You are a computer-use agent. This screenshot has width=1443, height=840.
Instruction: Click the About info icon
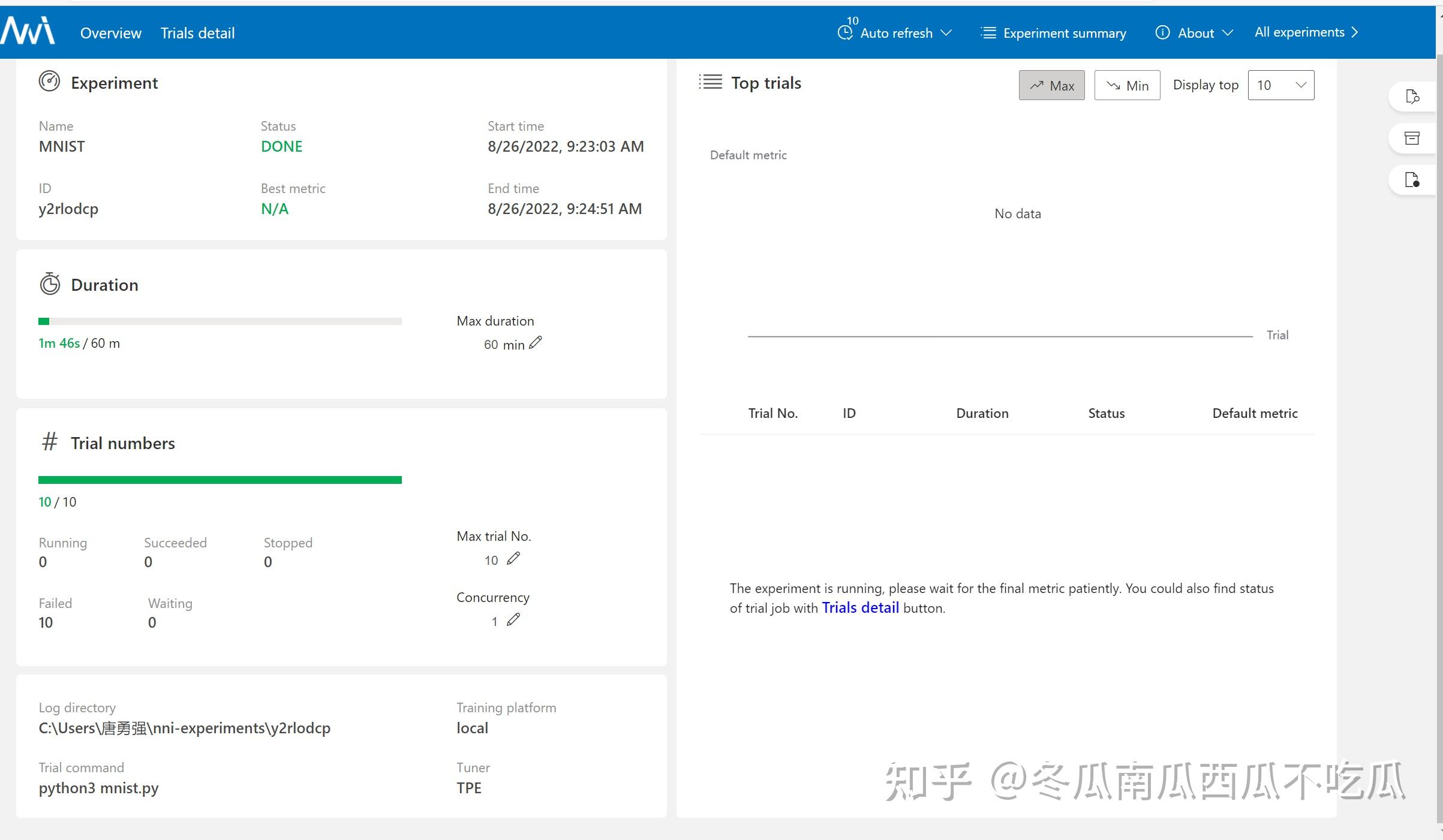click(1162, 32)
